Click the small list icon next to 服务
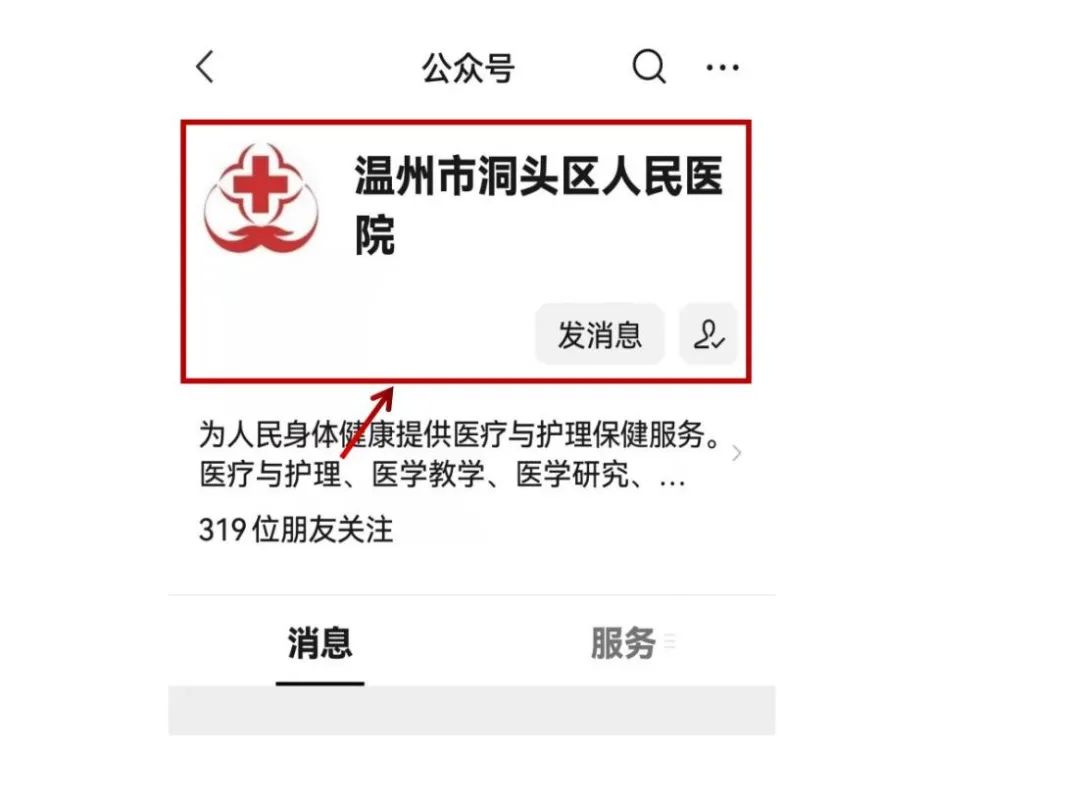This screenshot has width=1080, height=810. [x=669, y=642]
